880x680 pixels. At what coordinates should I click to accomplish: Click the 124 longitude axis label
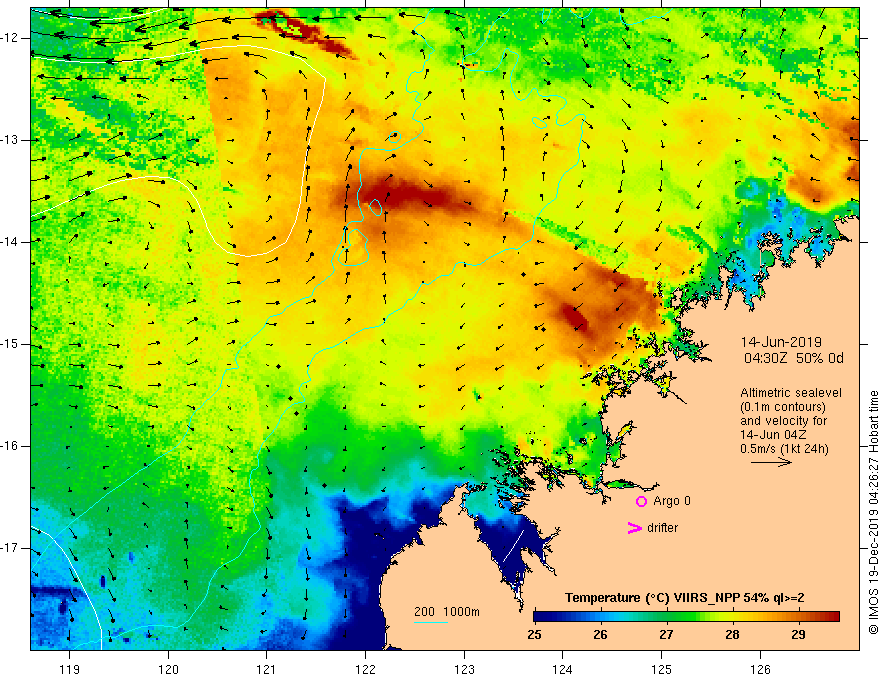pos(563,669)
